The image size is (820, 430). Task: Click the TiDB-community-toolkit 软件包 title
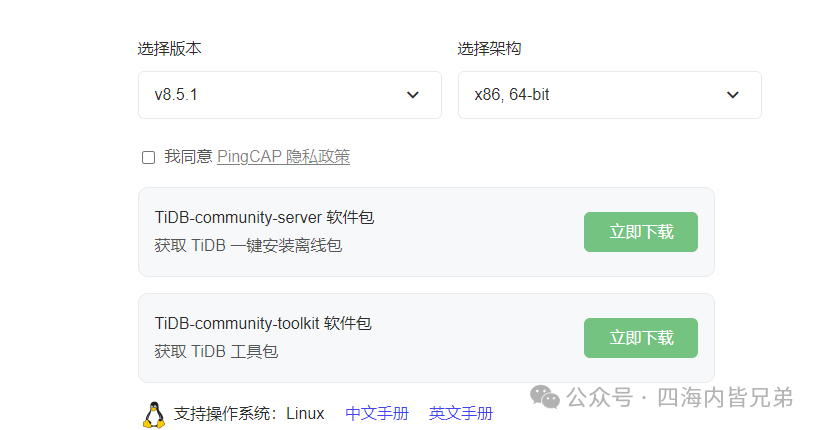coord(263,323)
